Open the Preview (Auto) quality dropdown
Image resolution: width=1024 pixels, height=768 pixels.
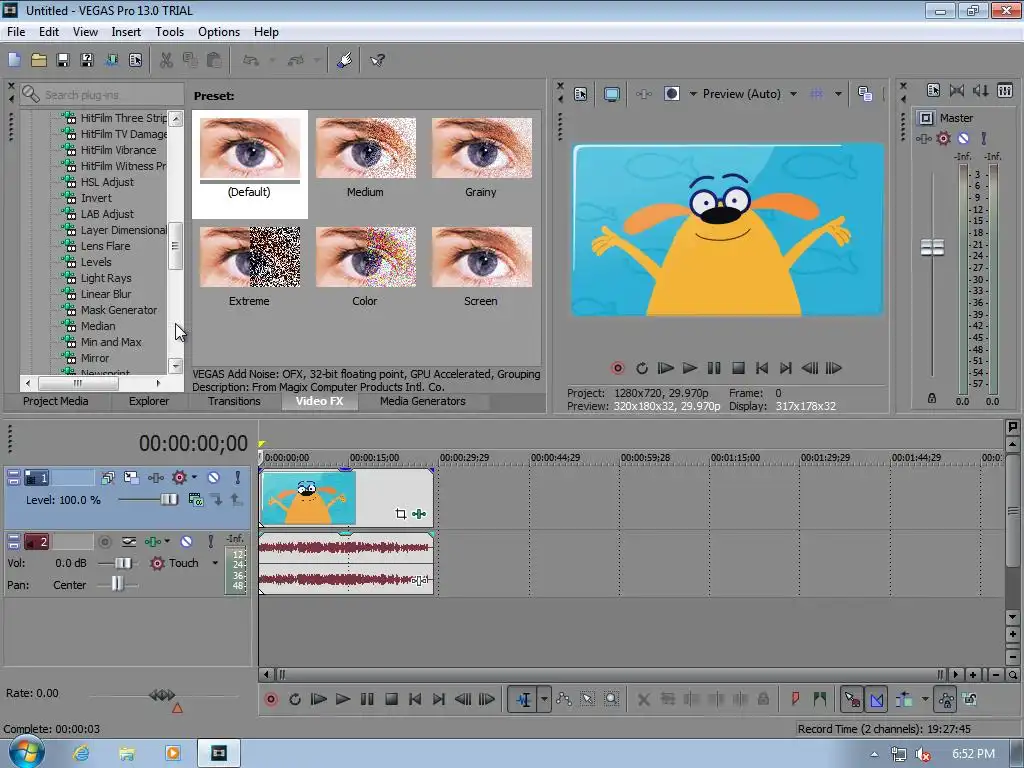point(793,94)
